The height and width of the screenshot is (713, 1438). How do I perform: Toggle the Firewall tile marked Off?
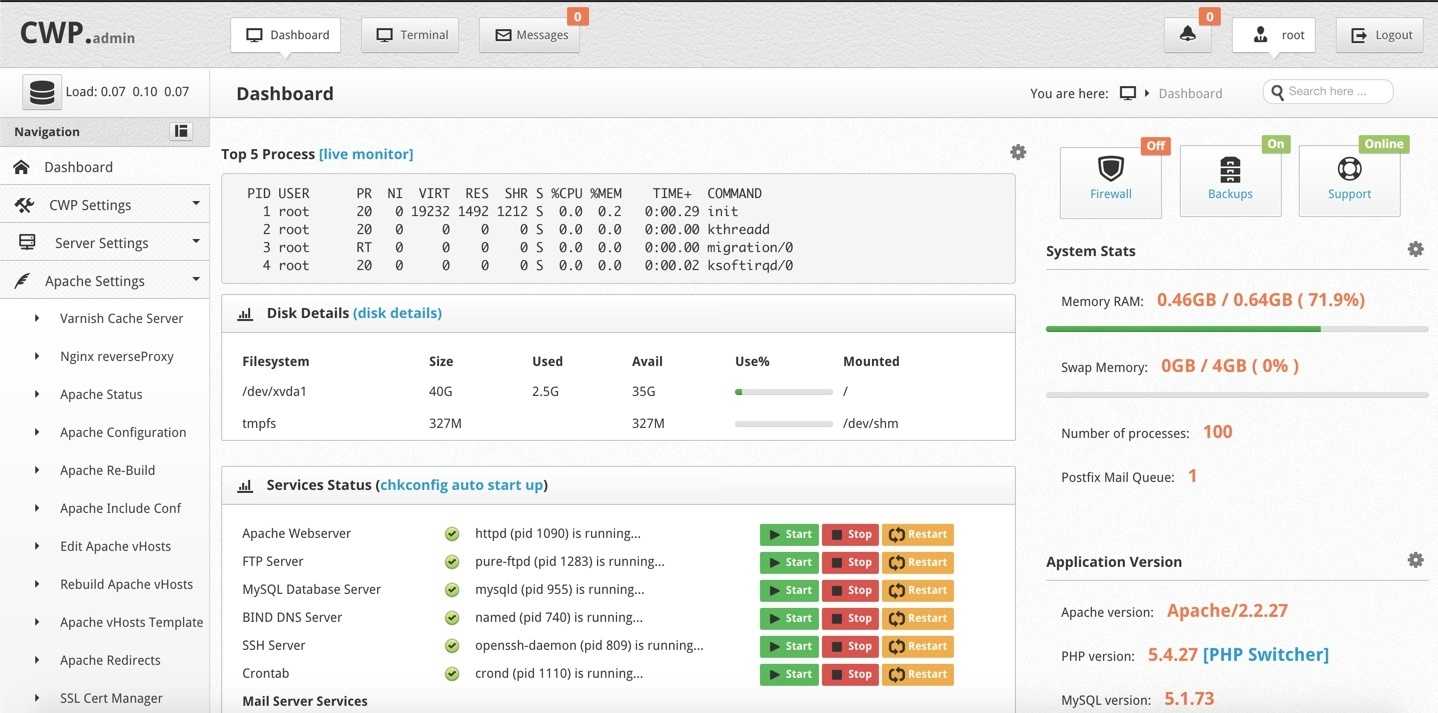1110,180
